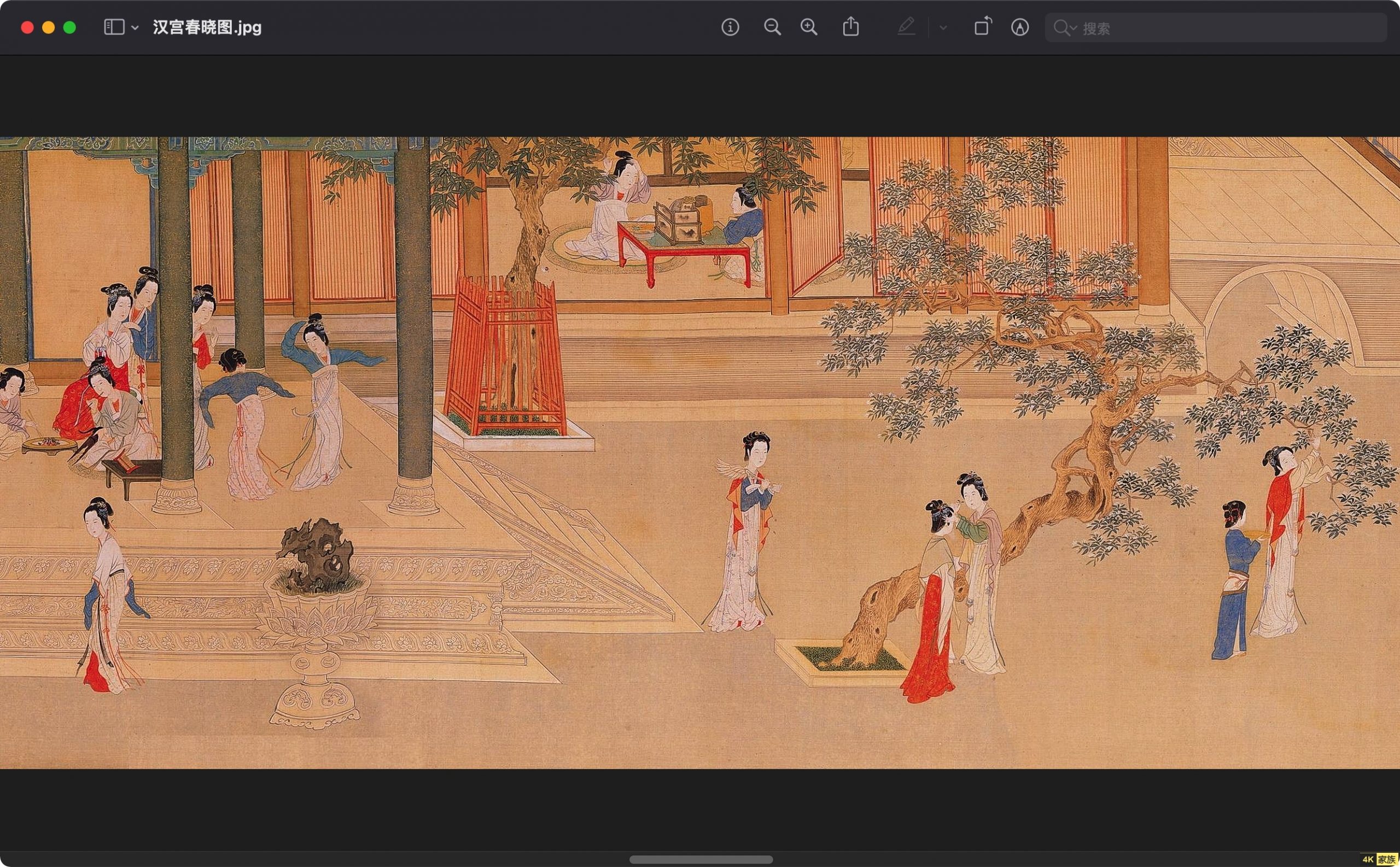Open the highlight options dropdown arrow
This screenshot has height=867, width=1400.
click(x=943, y=27)
